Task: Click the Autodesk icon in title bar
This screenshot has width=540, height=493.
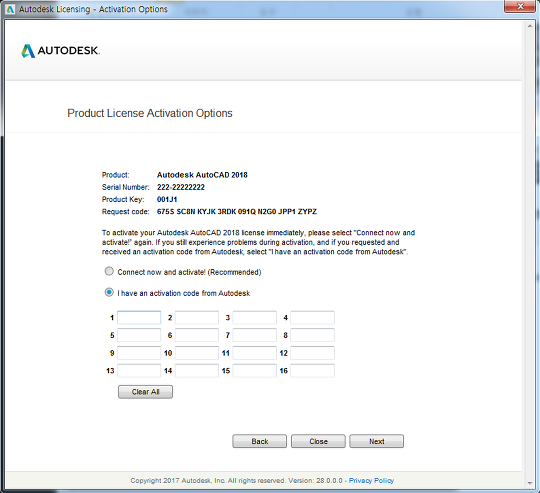Action: click(x=10, y=9)
